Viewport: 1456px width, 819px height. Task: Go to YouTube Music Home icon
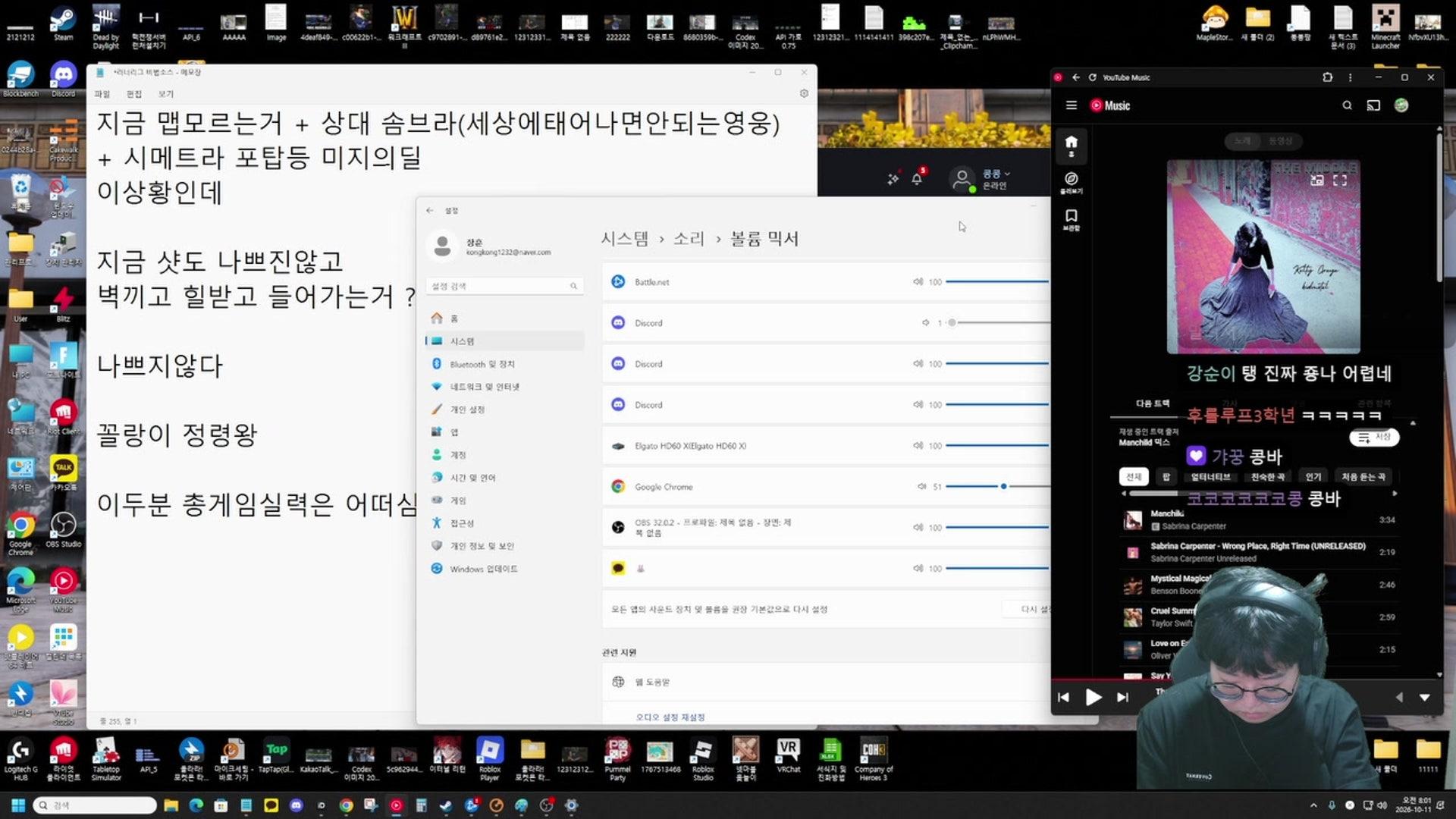tap(1071, 145)
